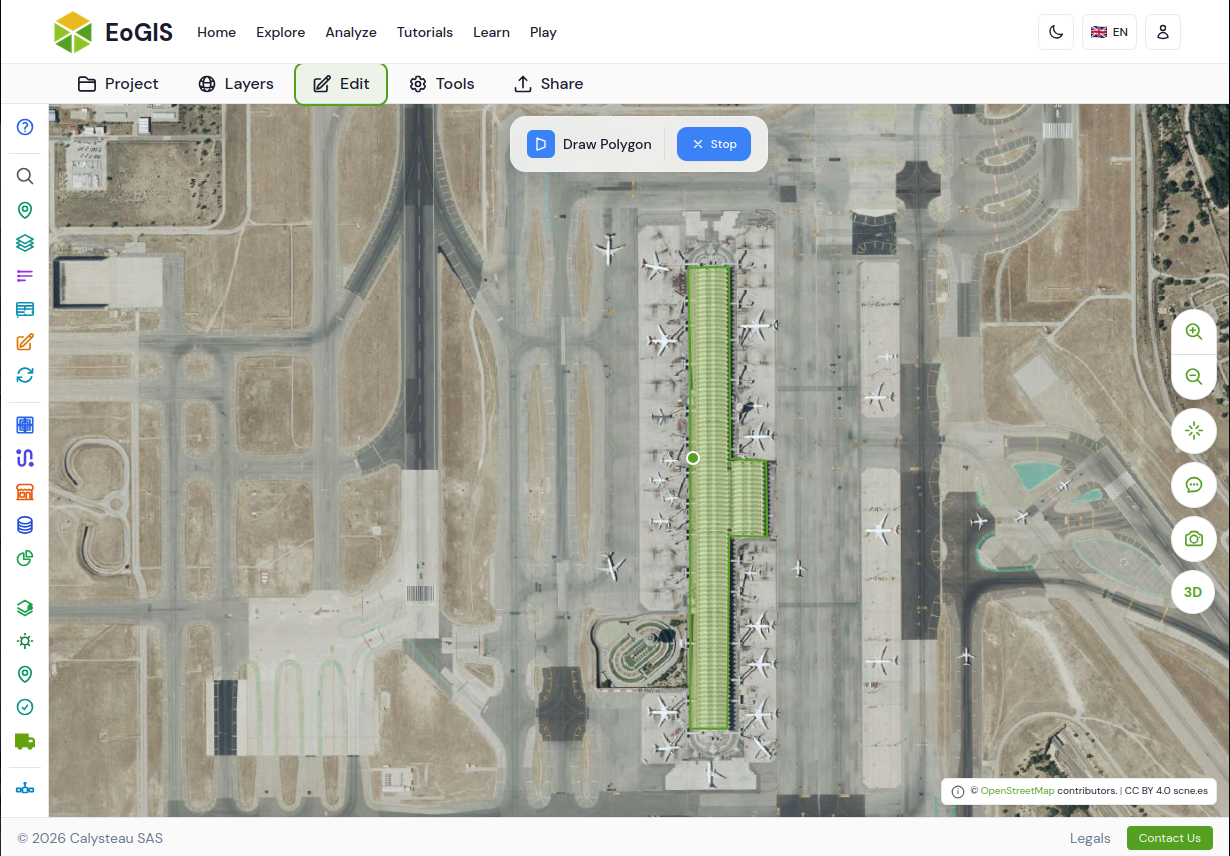1230x856 pixels.
Task: Click the white polygon vertex handle
Action: point(693,458)
